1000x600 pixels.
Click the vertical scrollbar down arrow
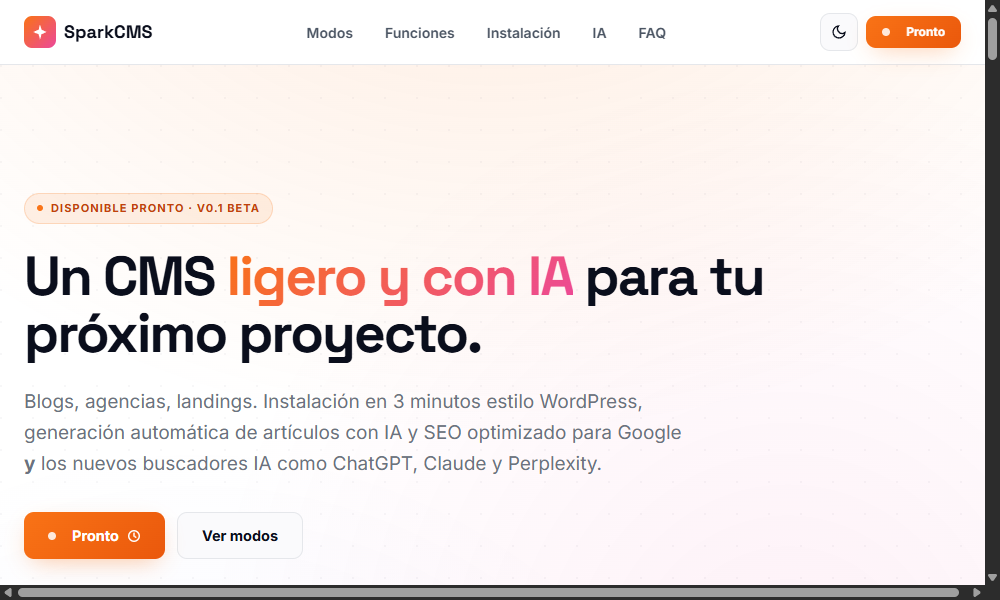click(992, 578)
